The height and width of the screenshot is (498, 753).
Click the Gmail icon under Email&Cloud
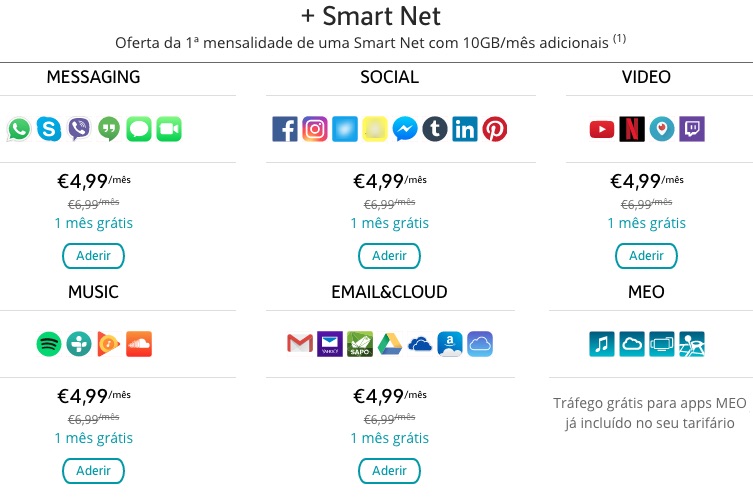[300, 344]
